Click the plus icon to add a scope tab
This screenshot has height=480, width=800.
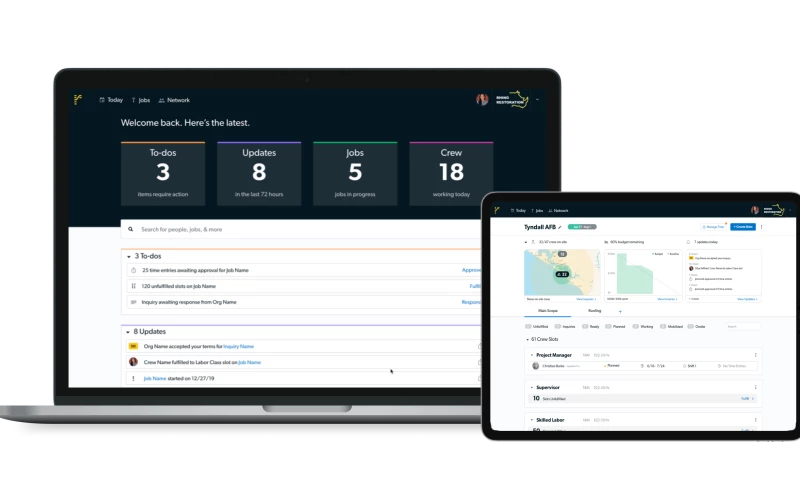[619, 311]
